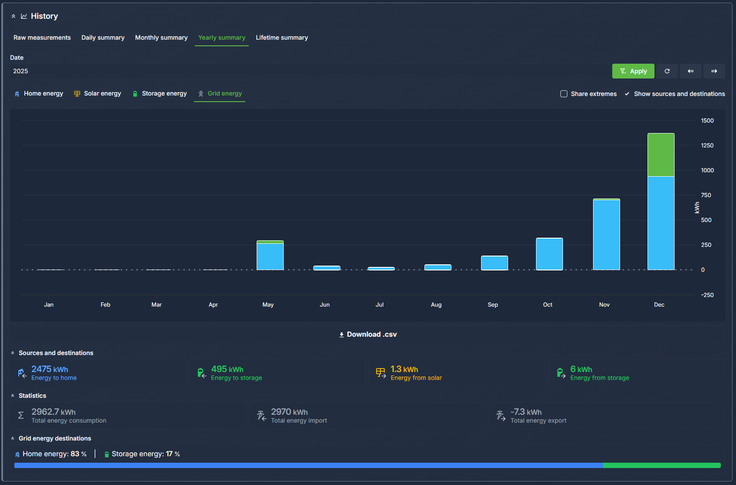The image size is (736, 485).
Task: Go to previous year with left arrow
Action: point(690,71)
